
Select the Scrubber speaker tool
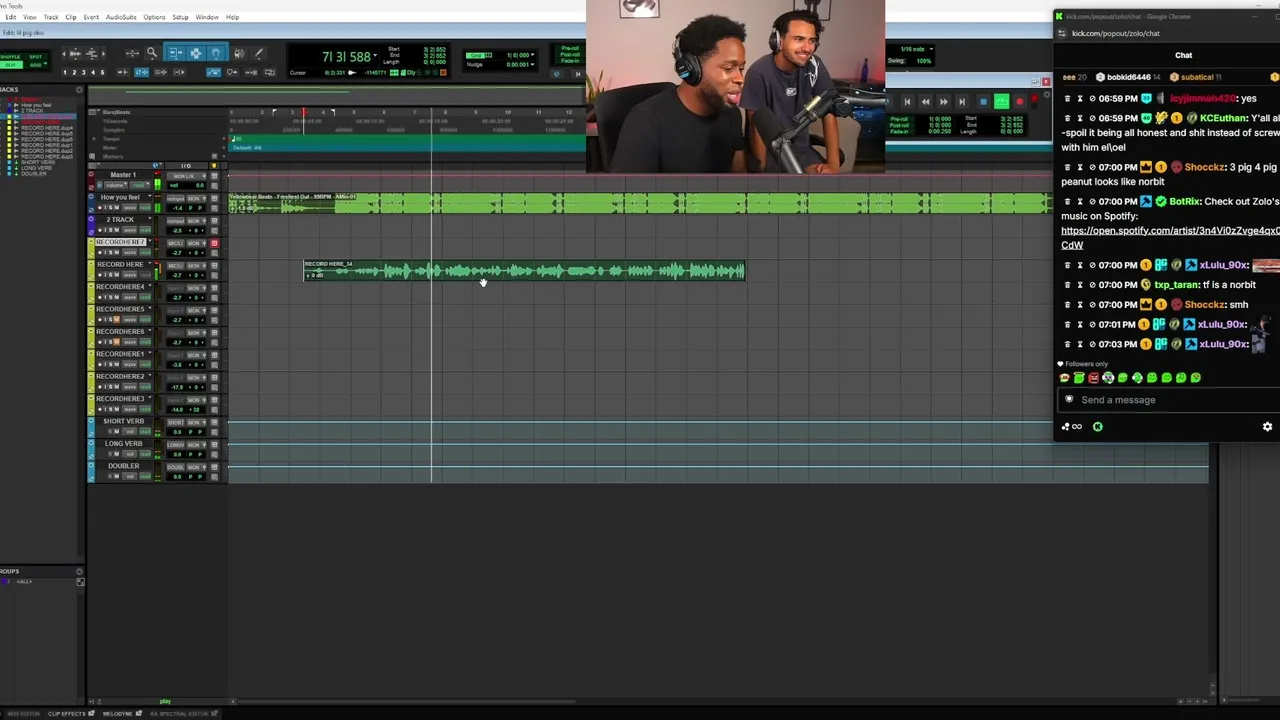point(241,53)
